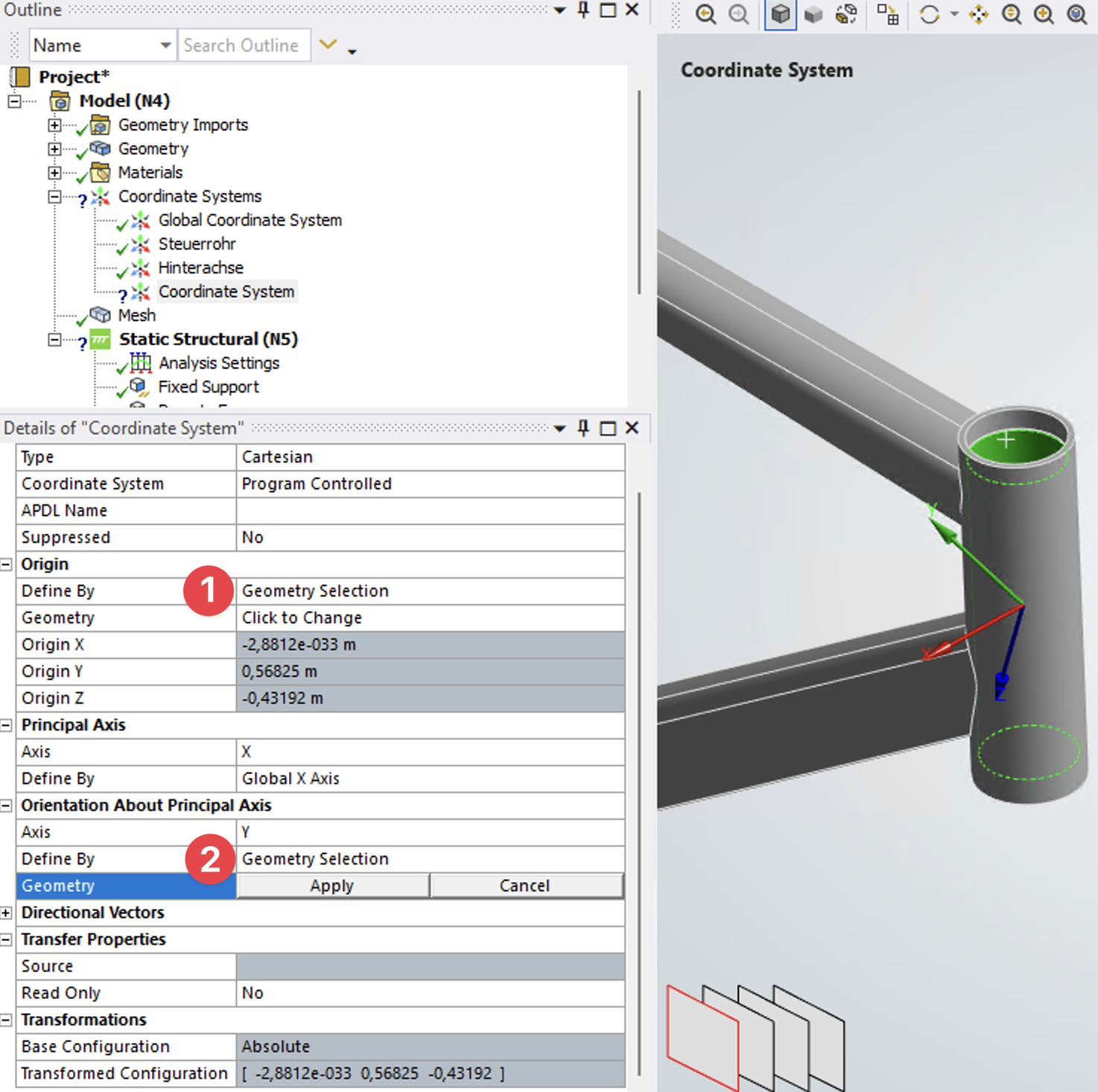Switch to Shaded Exterior display cube icon

(813, 14)
